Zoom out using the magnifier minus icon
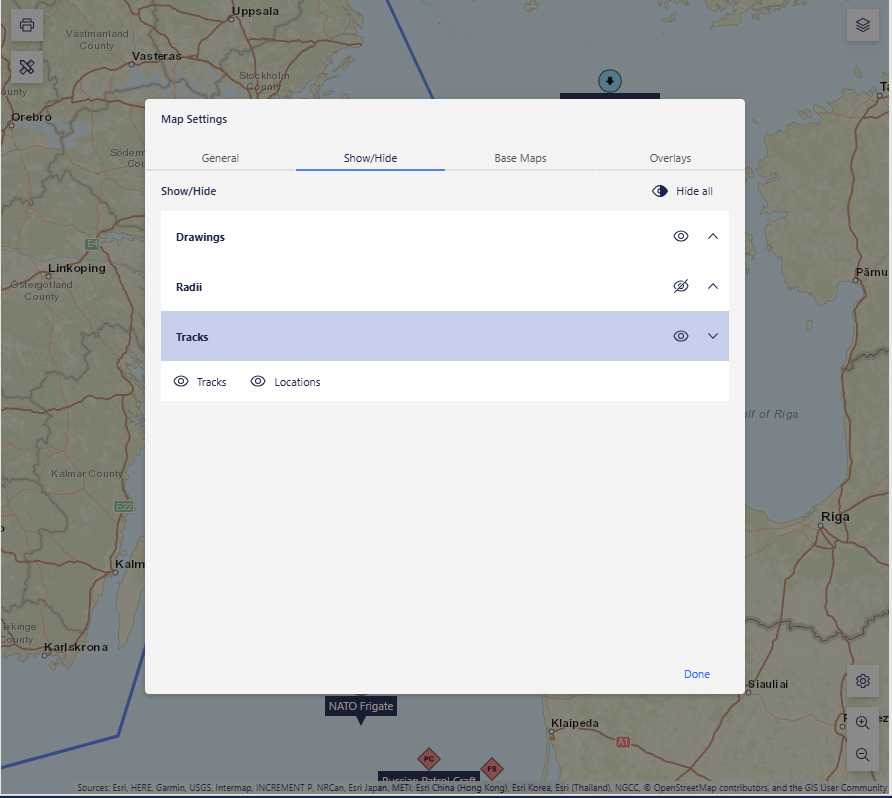The width and height of the screenshot is (892, 798). pyautogui.click(x=862, y=755)
